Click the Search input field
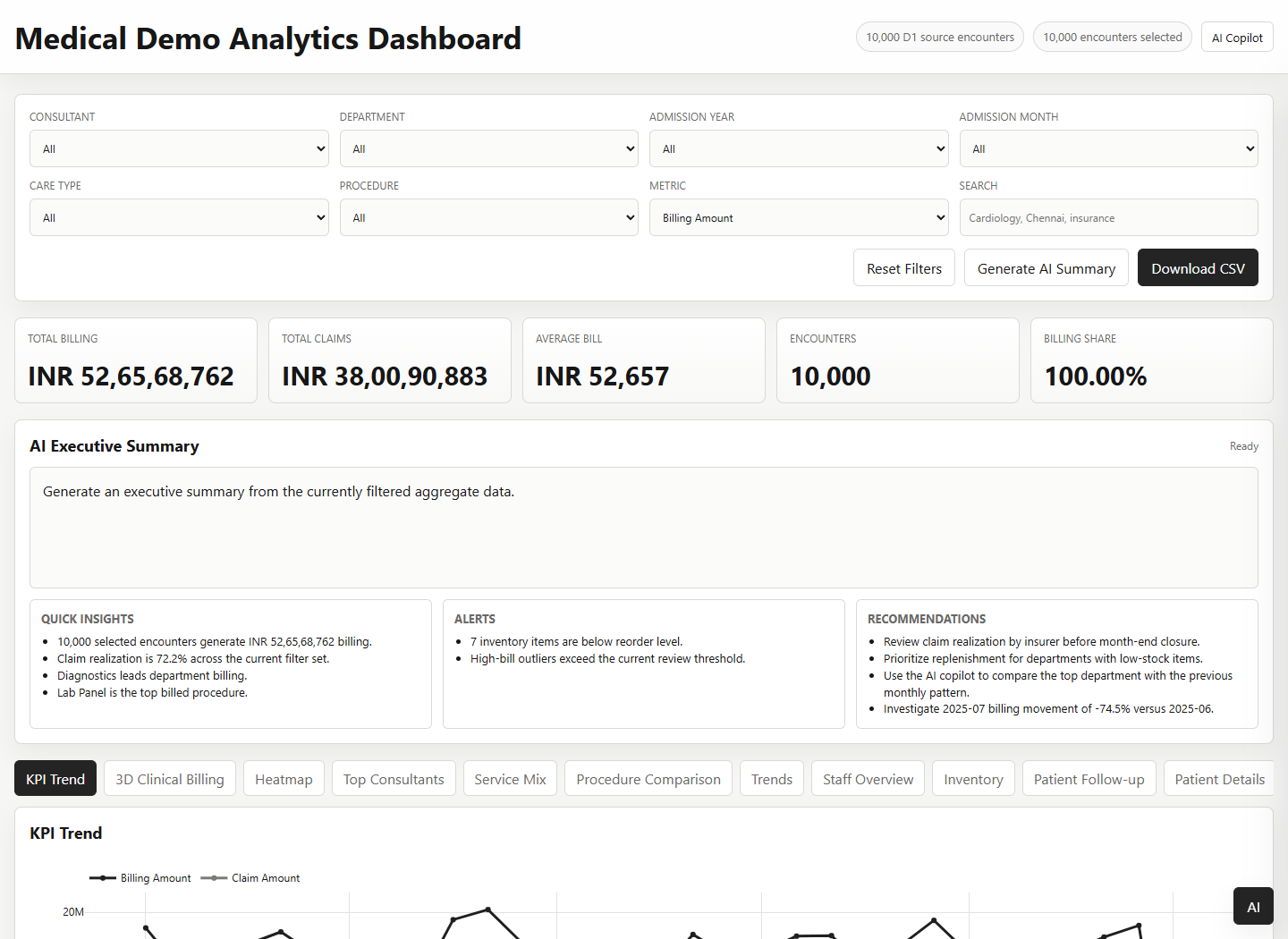Viewport: 1288px width, 939px height. (x=1108, y=217)
